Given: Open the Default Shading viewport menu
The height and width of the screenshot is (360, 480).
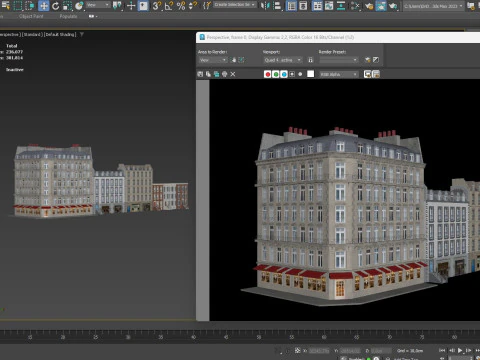Looking at the screenshot, I should (x=60, y=34).
